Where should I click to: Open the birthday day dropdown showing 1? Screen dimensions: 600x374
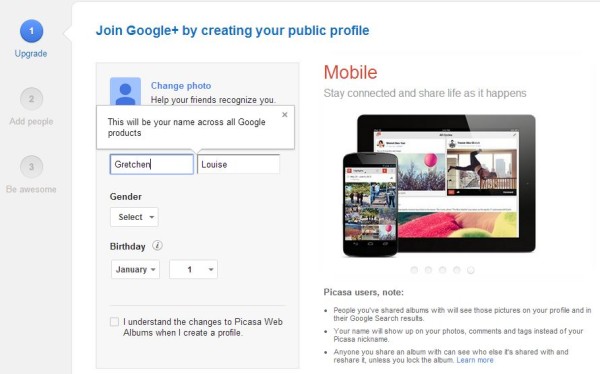(x=194, y=269)
